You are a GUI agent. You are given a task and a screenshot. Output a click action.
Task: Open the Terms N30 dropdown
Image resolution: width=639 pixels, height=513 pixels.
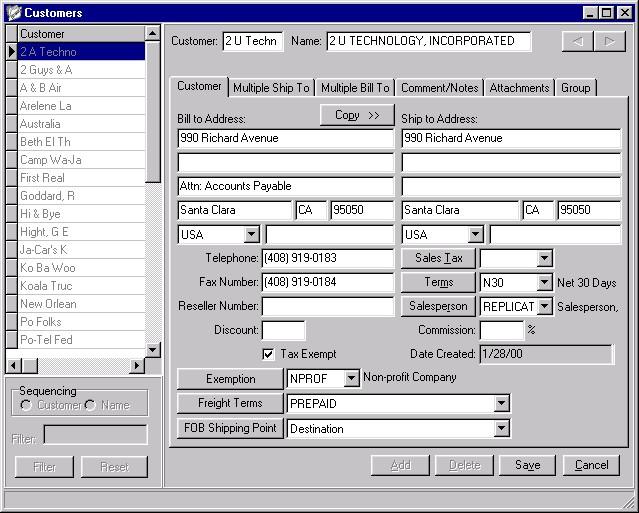coord(544,283)
